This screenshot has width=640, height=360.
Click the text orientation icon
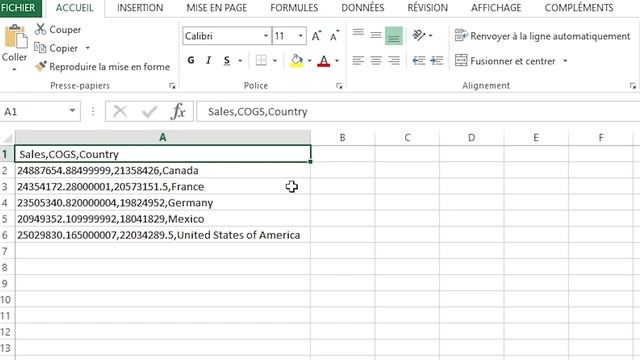pyautogui.click(x=419, y=36)
